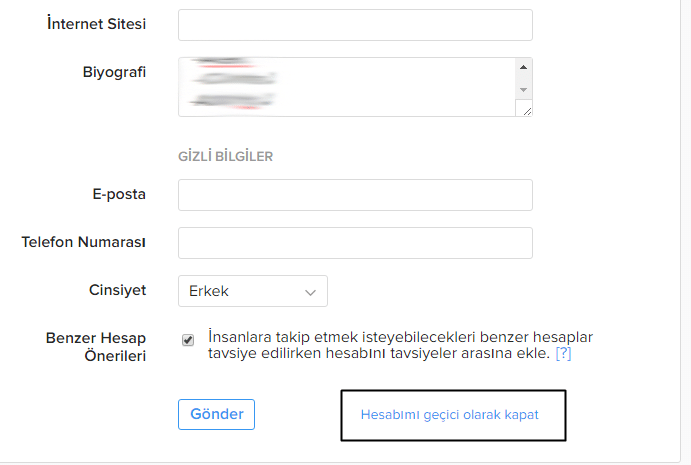Viewport: 691px width, 465px height.
Task: Click Hesabımı geçici olarak kapat link
Action: click(x=449, y=415)
